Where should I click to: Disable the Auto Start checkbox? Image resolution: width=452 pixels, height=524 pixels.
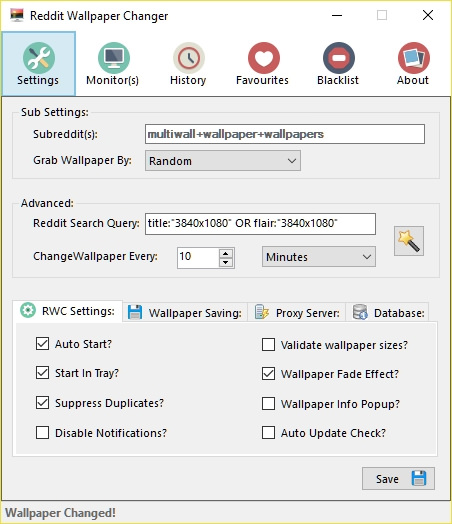click(x=42, y=344)
